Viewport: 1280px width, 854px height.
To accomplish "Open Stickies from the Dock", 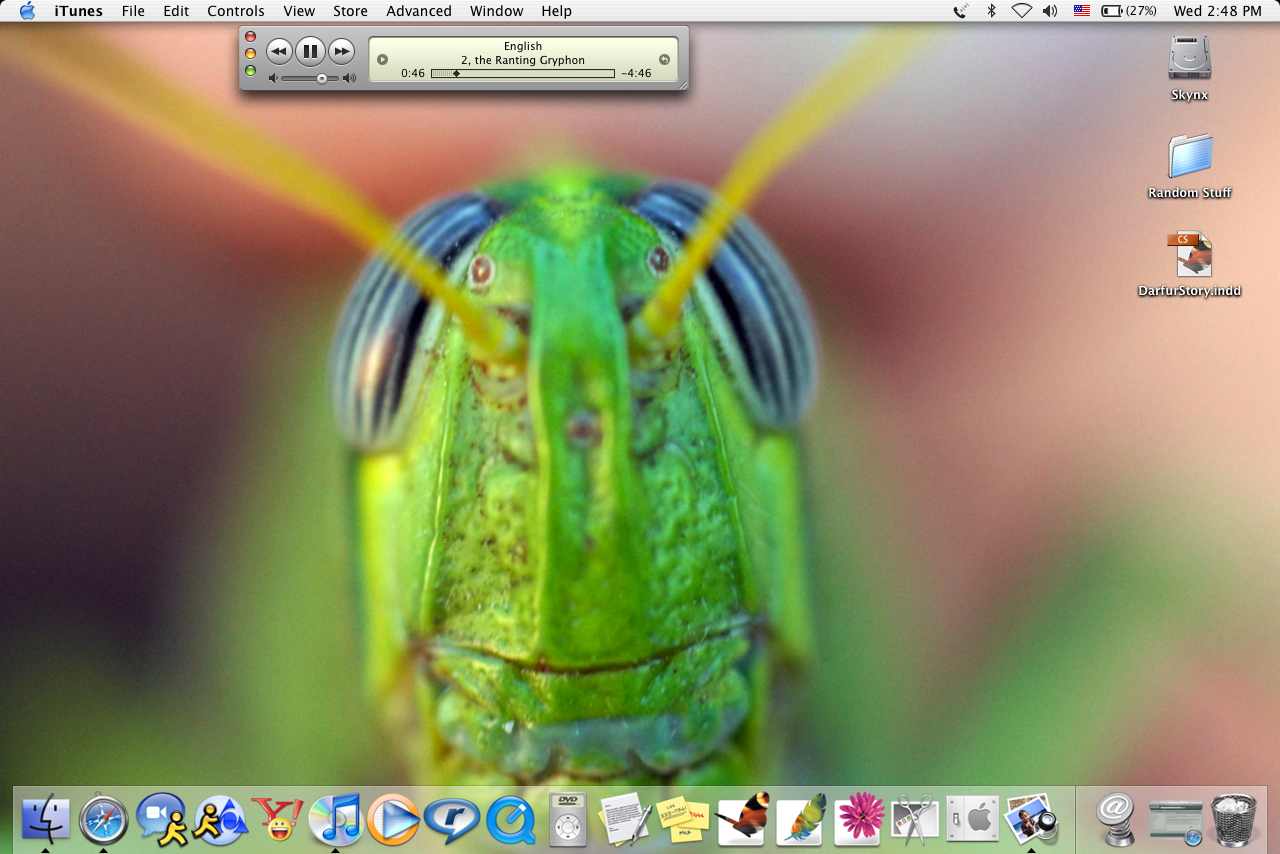I will coord(684,820).
